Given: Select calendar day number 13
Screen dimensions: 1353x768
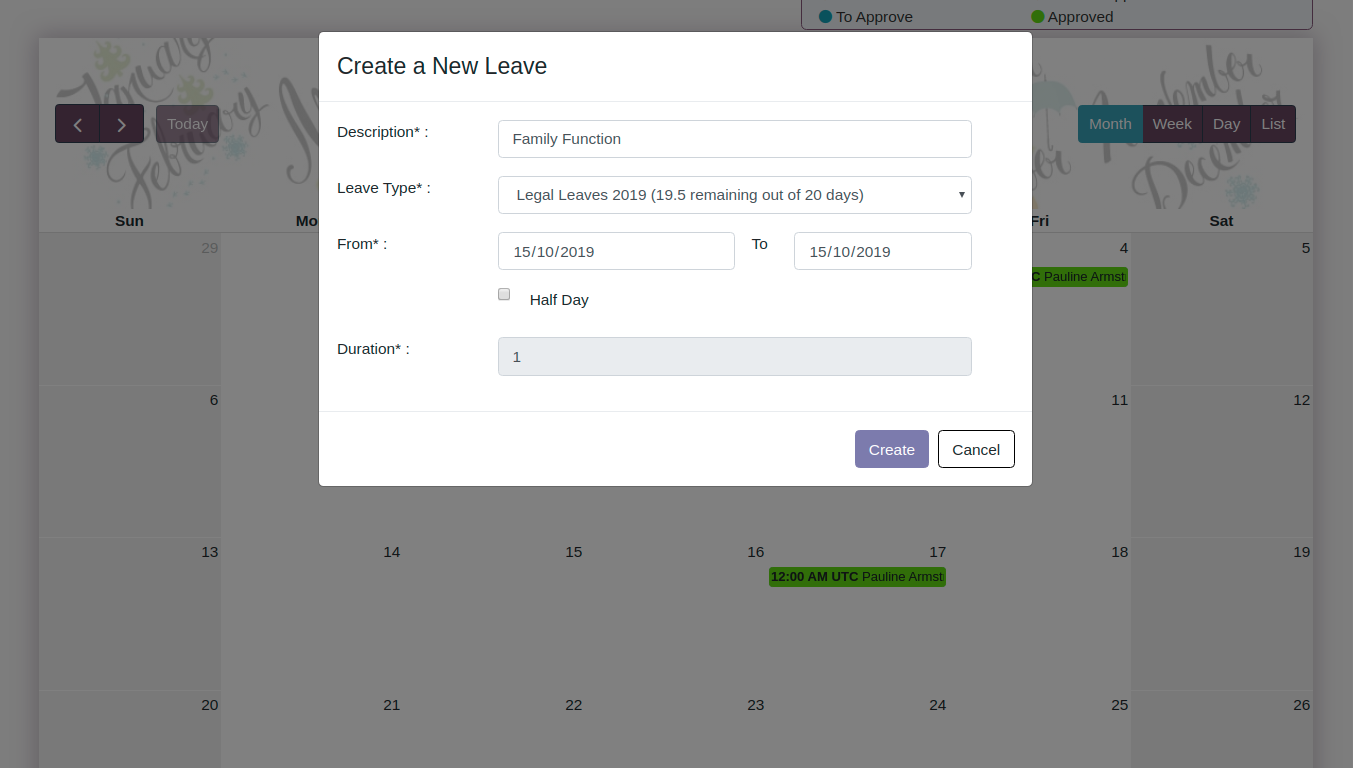Looking at the screenshot, I should [x=209, y=552].
